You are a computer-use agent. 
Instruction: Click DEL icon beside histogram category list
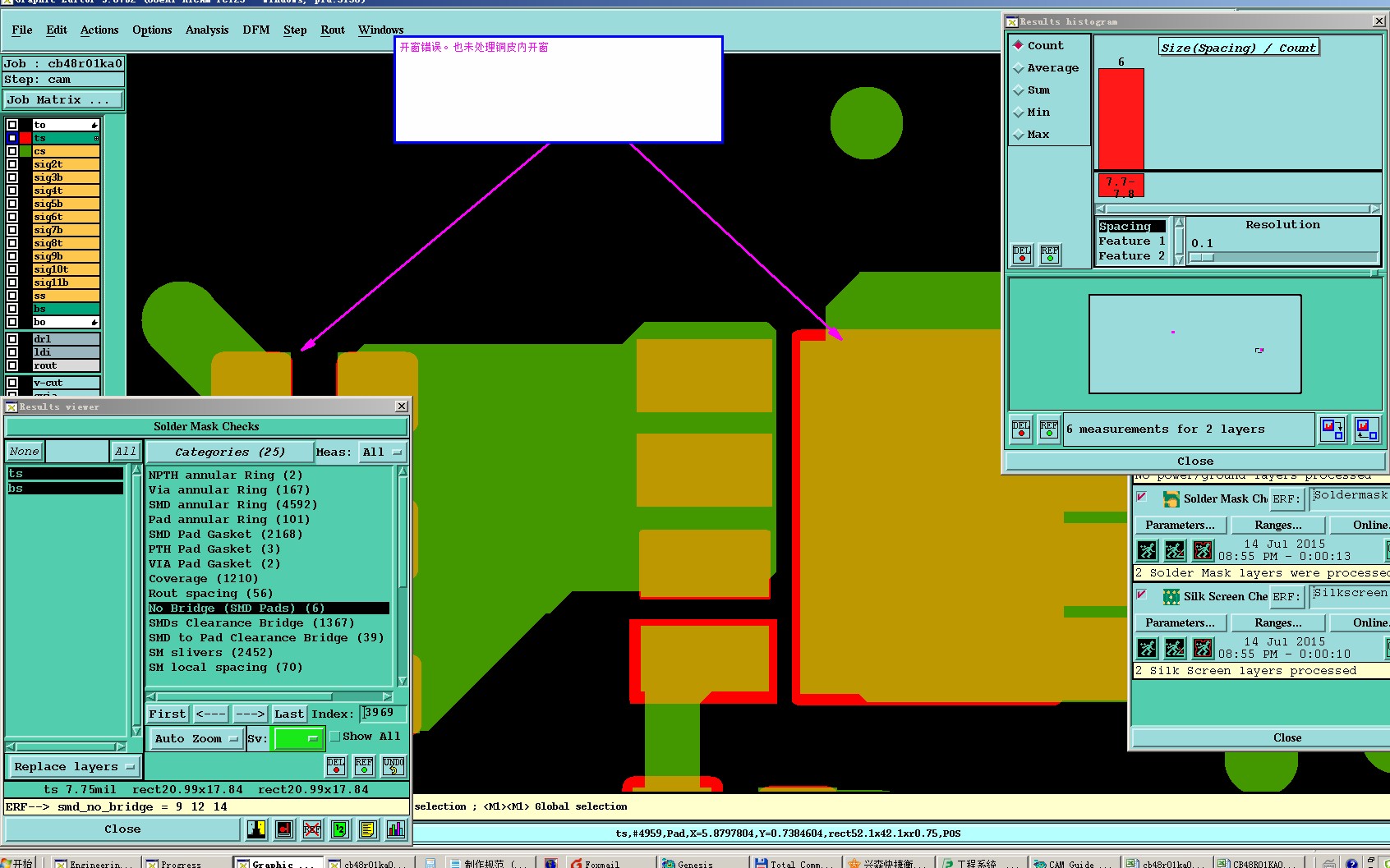pos(1022,255)
